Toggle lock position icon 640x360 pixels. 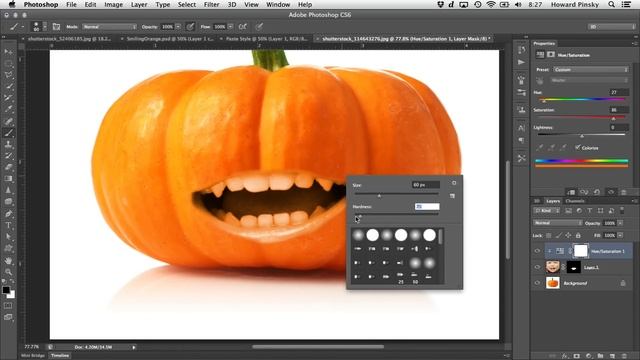point(568,236)
